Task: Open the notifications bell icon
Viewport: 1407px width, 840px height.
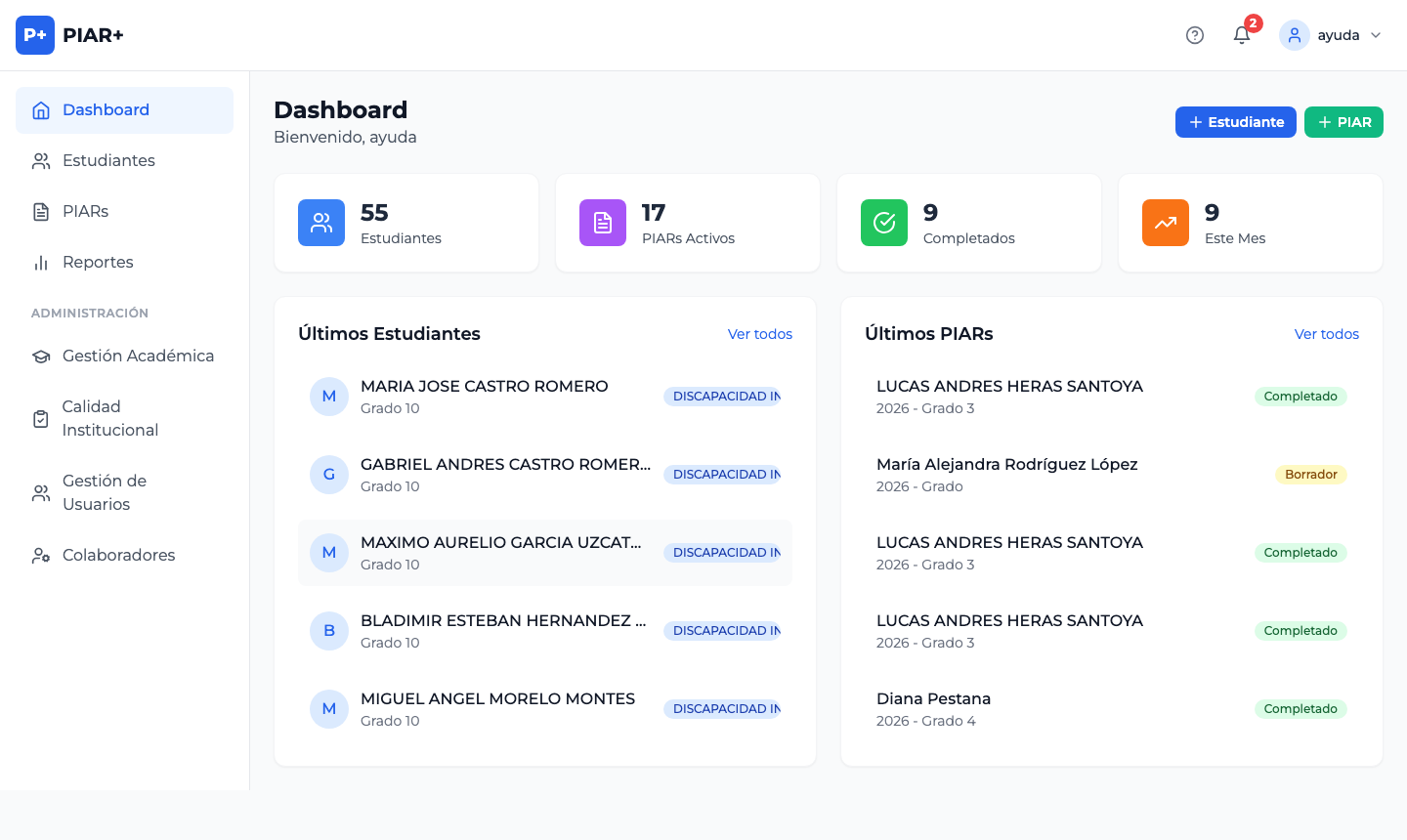Action: click(1242, 35)
